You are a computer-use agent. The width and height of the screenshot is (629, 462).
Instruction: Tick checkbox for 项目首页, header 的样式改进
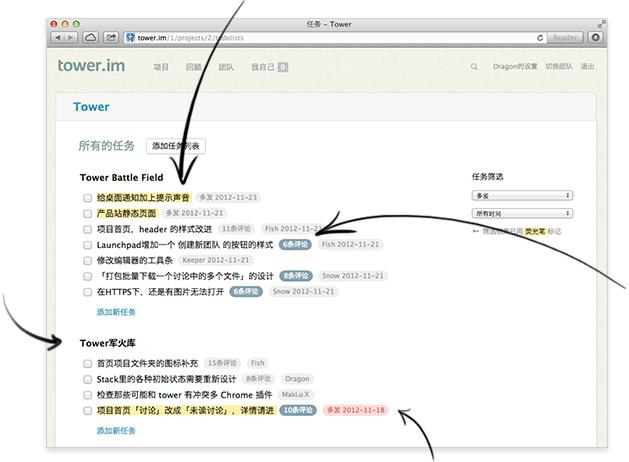pyautogui.click(x=87, y=229)
